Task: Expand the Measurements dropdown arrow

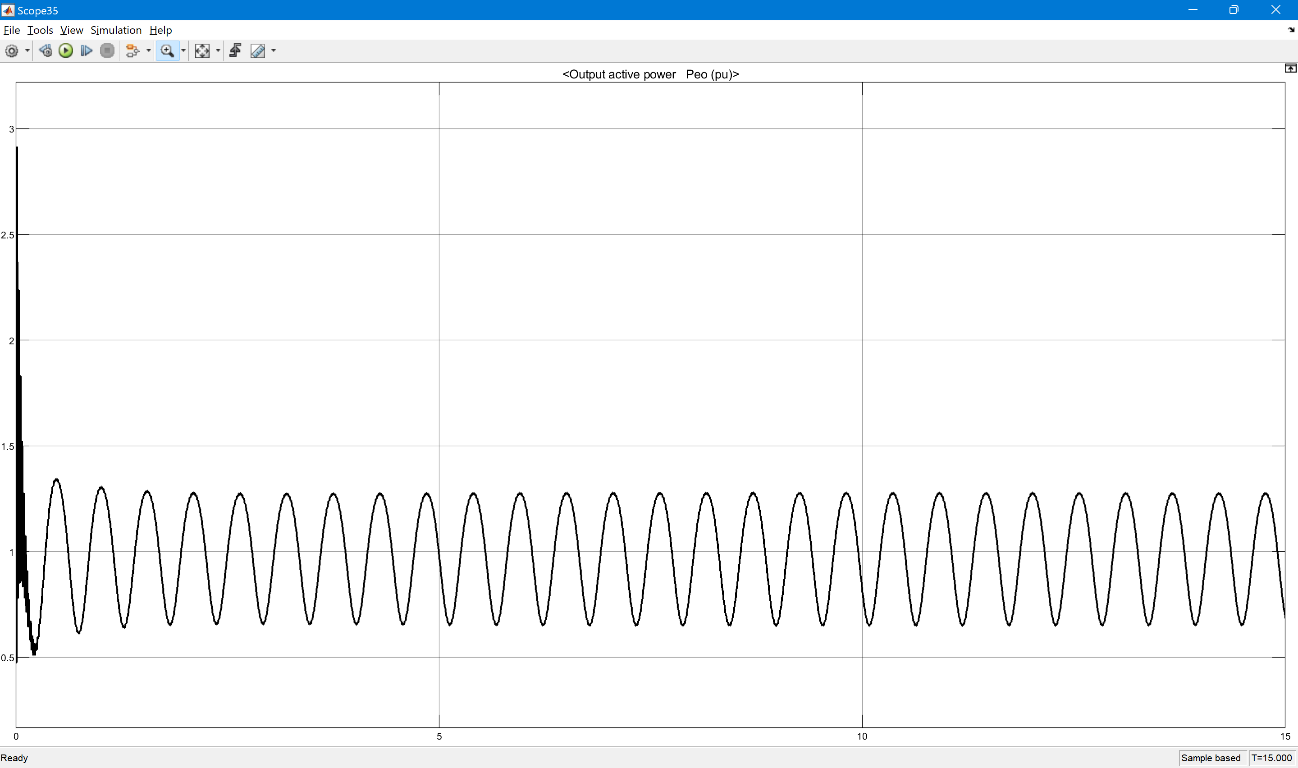Action: (273, 50)
